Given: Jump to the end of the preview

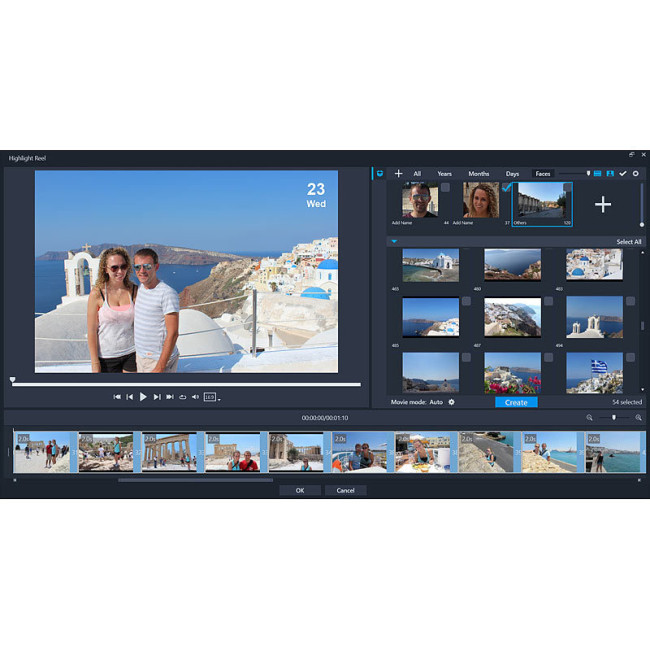Looking at the screenshot, I should pos(170,397).
